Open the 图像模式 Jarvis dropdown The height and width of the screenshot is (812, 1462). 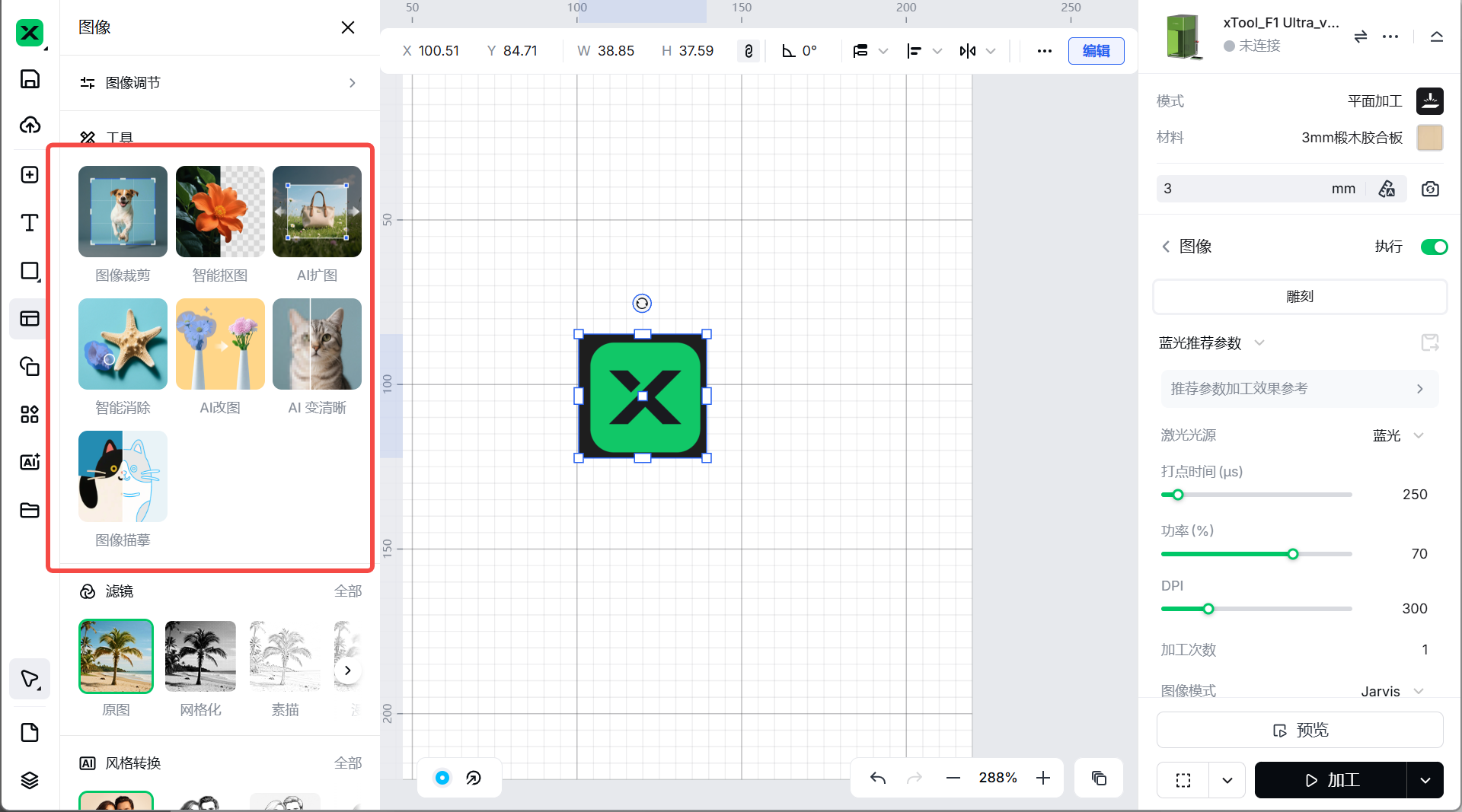tap(1392, 691)
